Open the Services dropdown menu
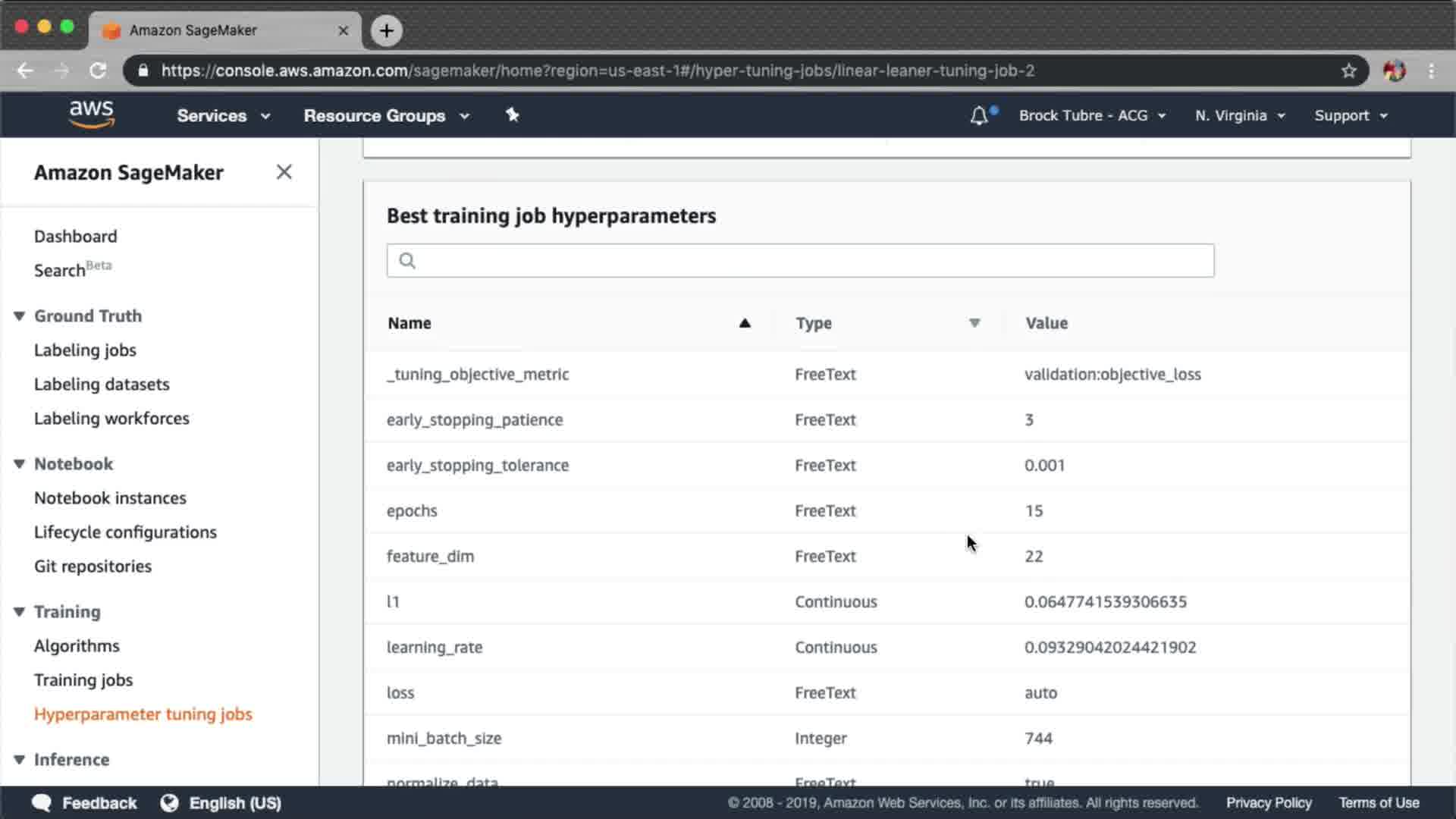The height and width of the screenshot is (819, 1456). pyautogui.click(x=223, y=115)
